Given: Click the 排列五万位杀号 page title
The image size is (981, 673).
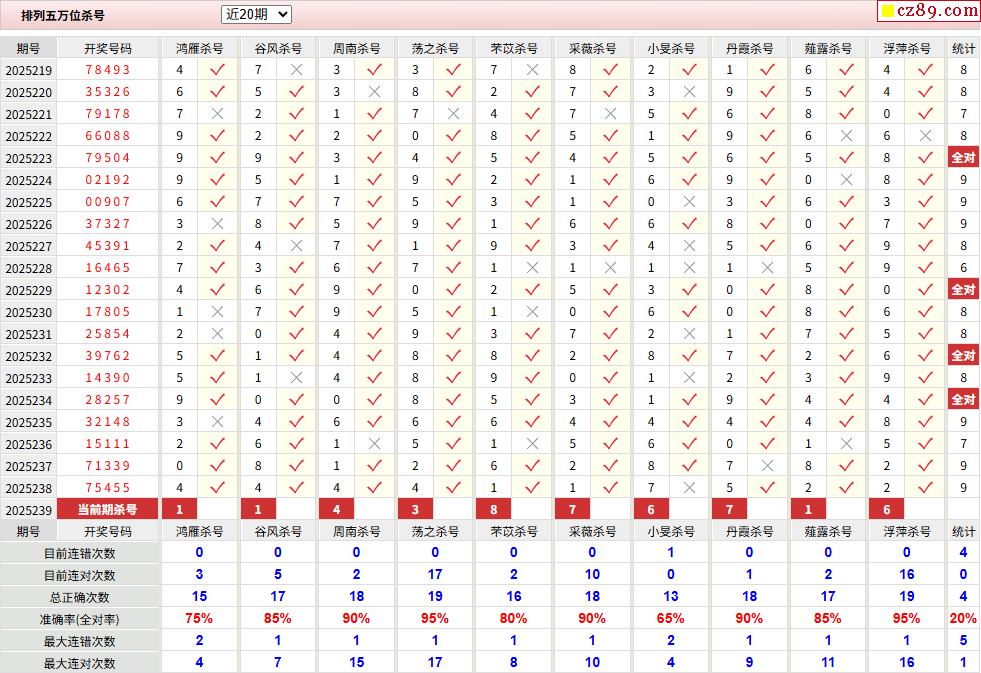Looking at the screenshot, I should pos(63,15).
